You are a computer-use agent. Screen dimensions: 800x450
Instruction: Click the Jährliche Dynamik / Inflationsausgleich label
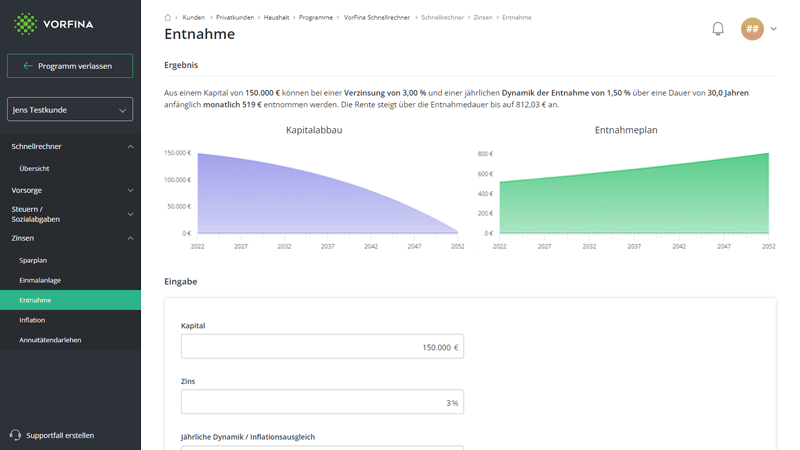click(248, 437)
